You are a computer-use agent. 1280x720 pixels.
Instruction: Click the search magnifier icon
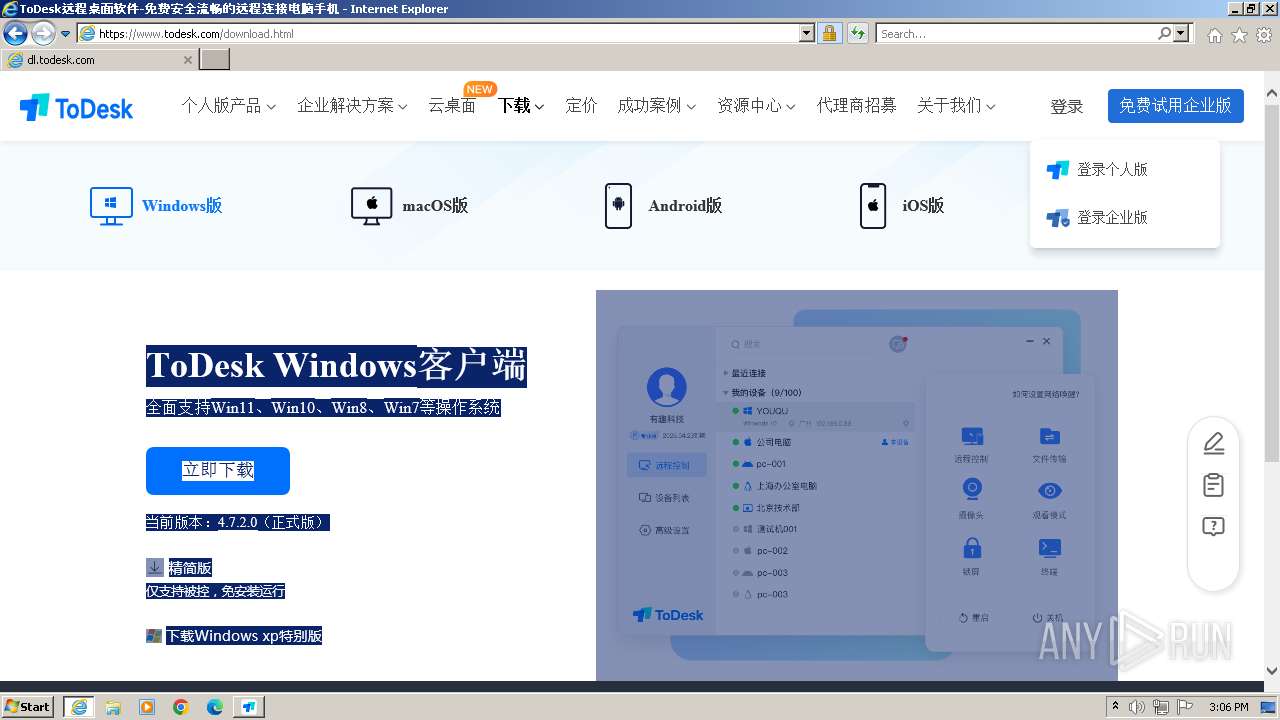coord(1164,33)
